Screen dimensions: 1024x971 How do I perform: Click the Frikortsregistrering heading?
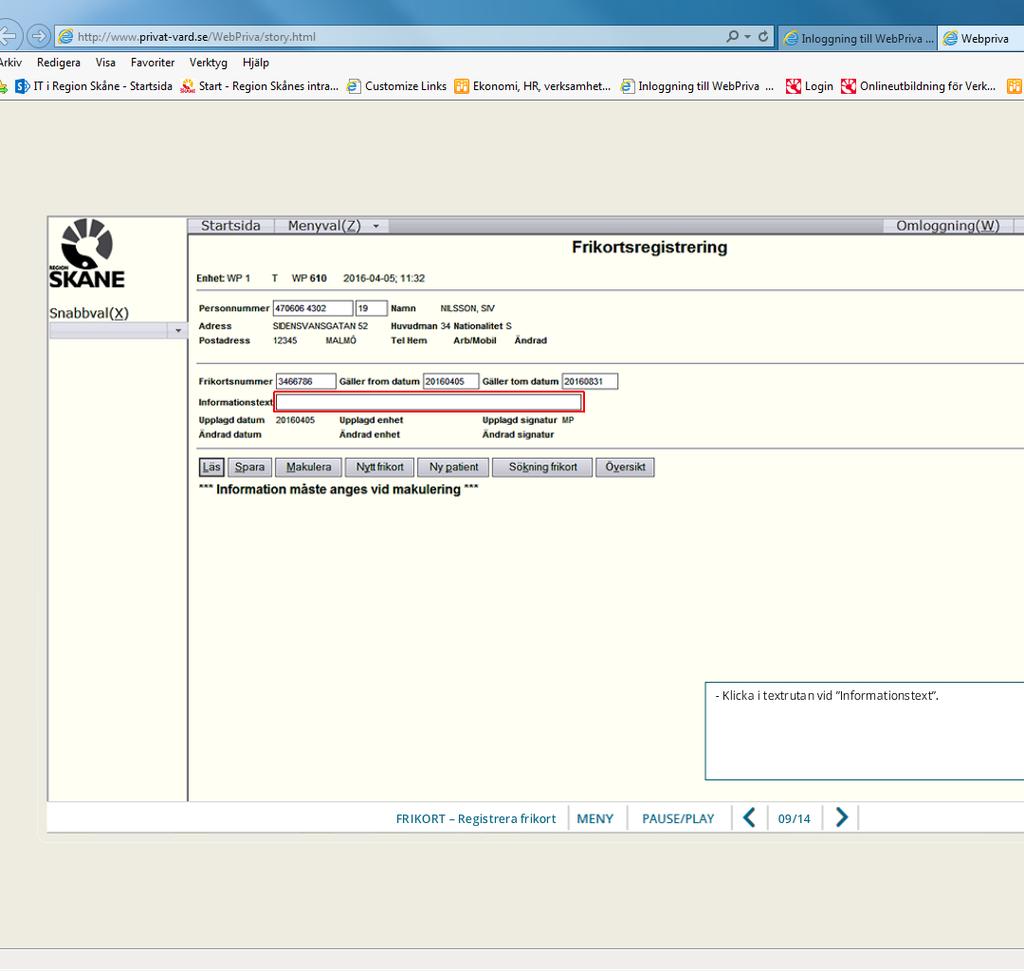tap(649, 247)
